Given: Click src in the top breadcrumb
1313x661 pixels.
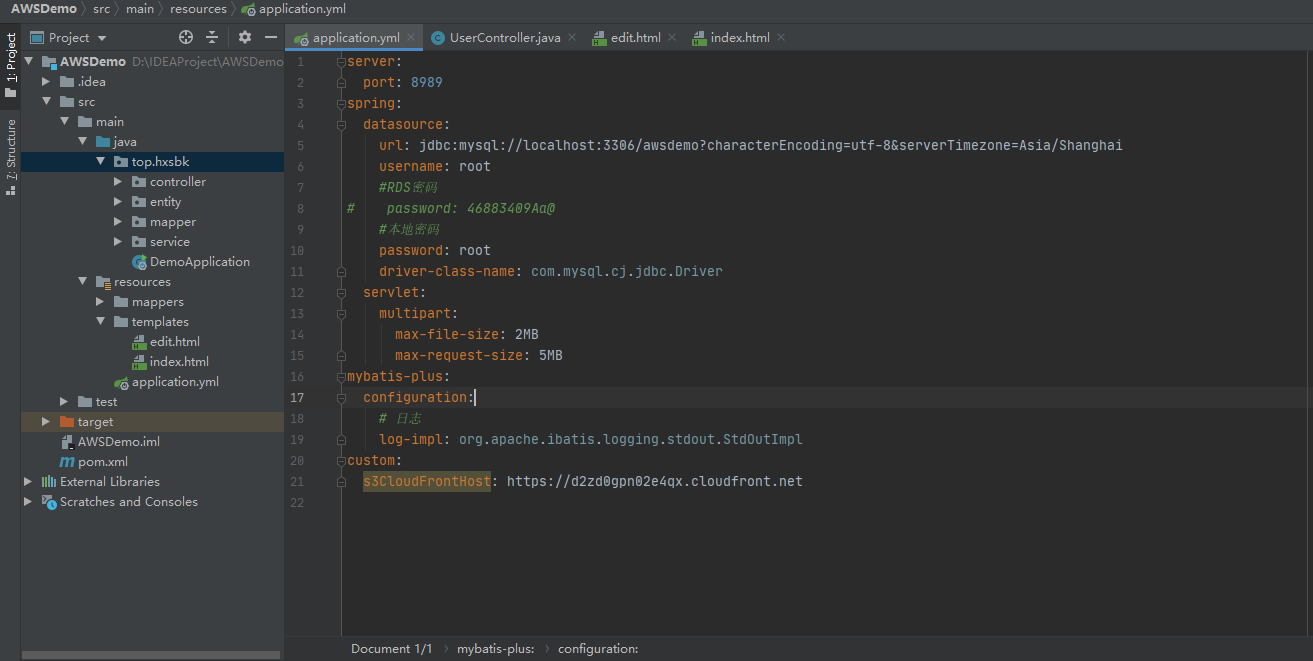Looking at the screenshot, I should 101,9.
